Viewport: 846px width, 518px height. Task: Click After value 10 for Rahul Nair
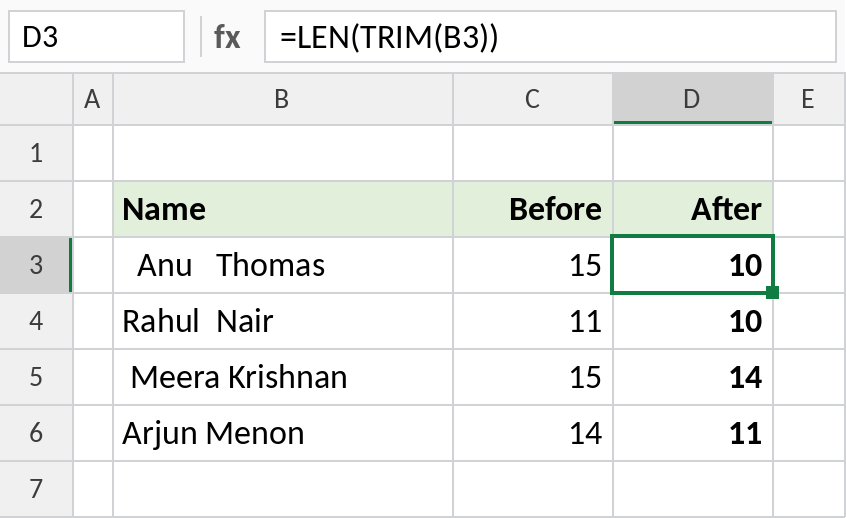tap(693, 322)
